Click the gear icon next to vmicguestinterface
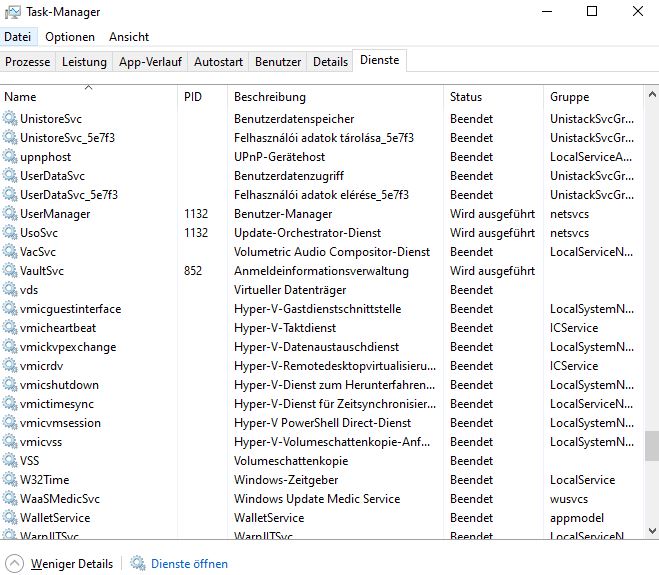 pos(10,308)
